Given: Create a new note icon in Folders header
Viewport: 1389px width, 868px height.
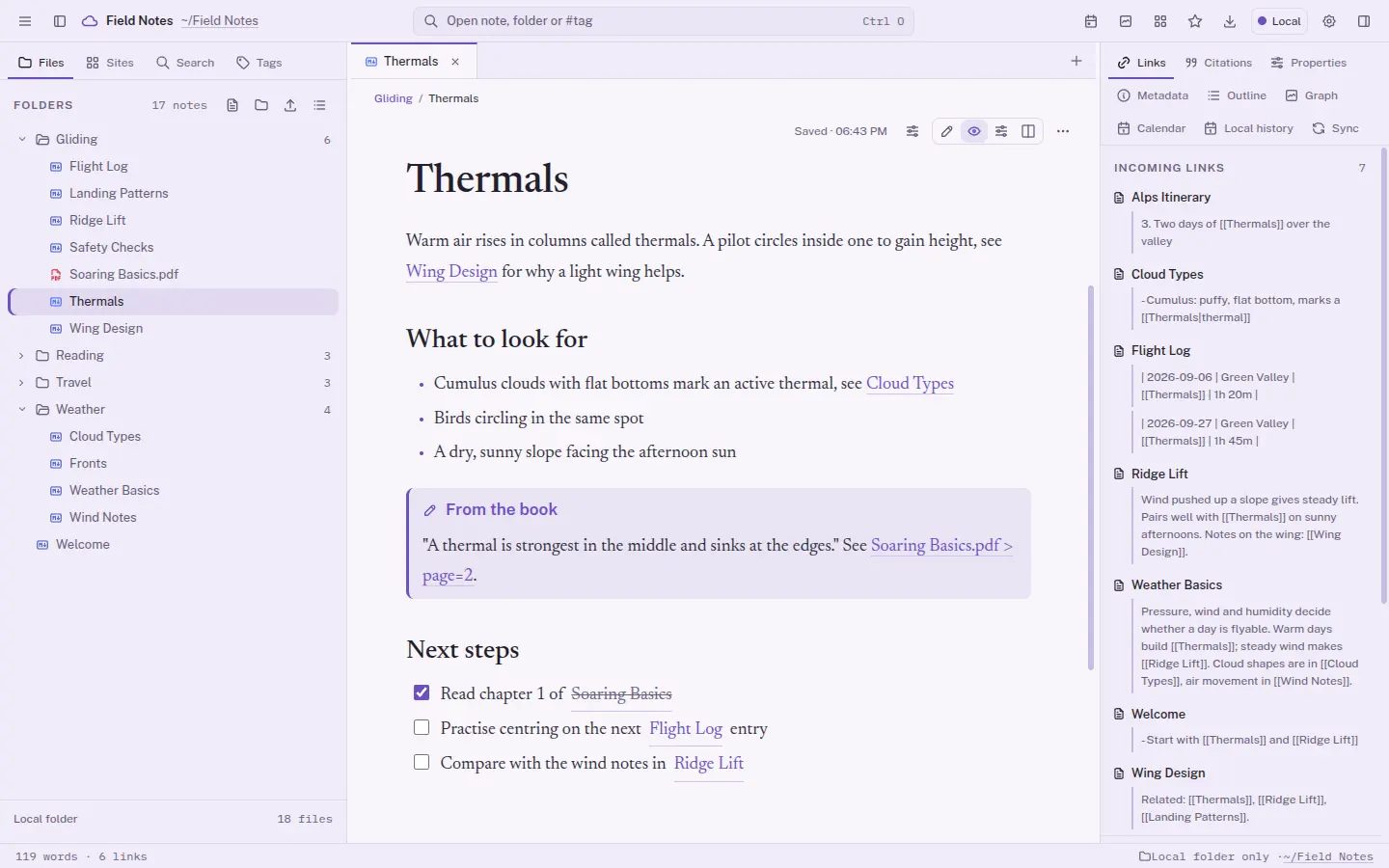Looking at the screenshot, I should pyautogui.click(x=232, y=105).
